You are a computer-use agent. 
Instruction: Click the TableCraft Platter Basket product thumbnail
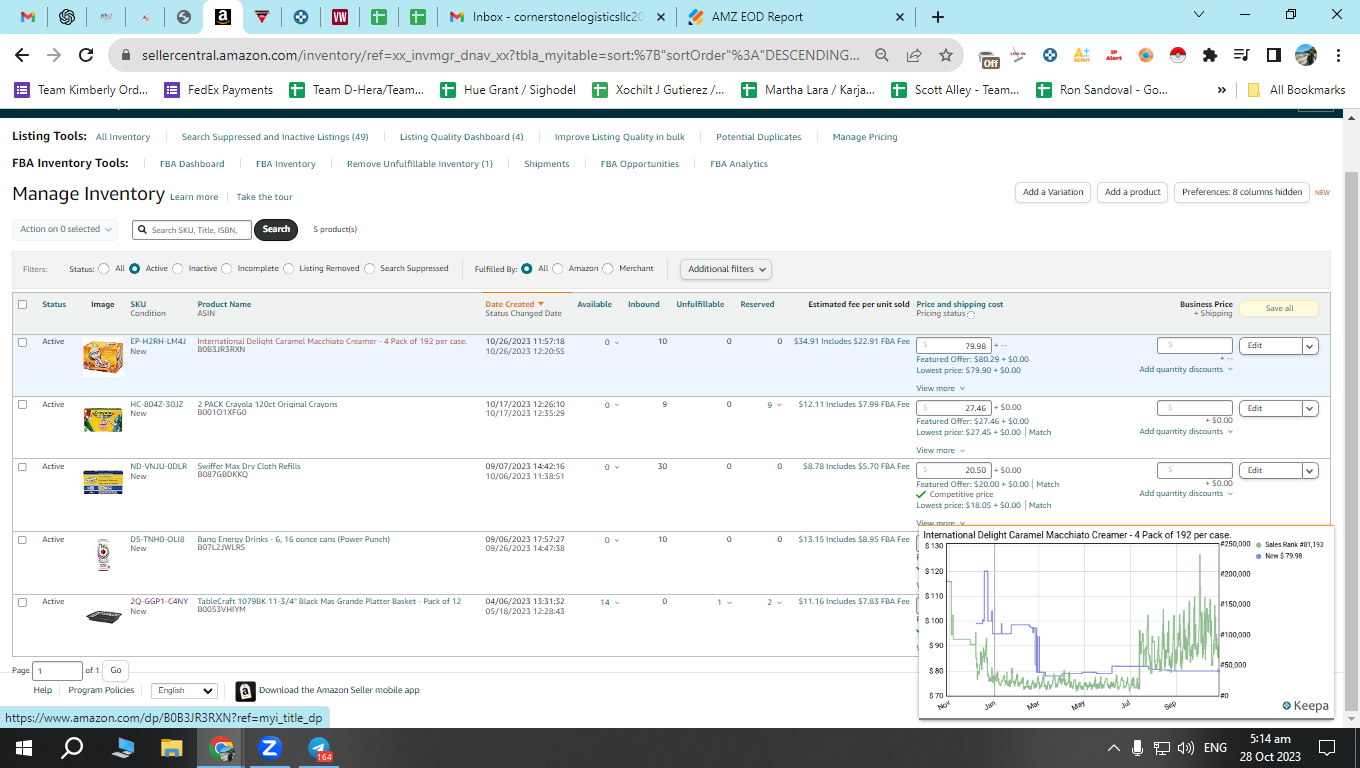pos(103,615)
